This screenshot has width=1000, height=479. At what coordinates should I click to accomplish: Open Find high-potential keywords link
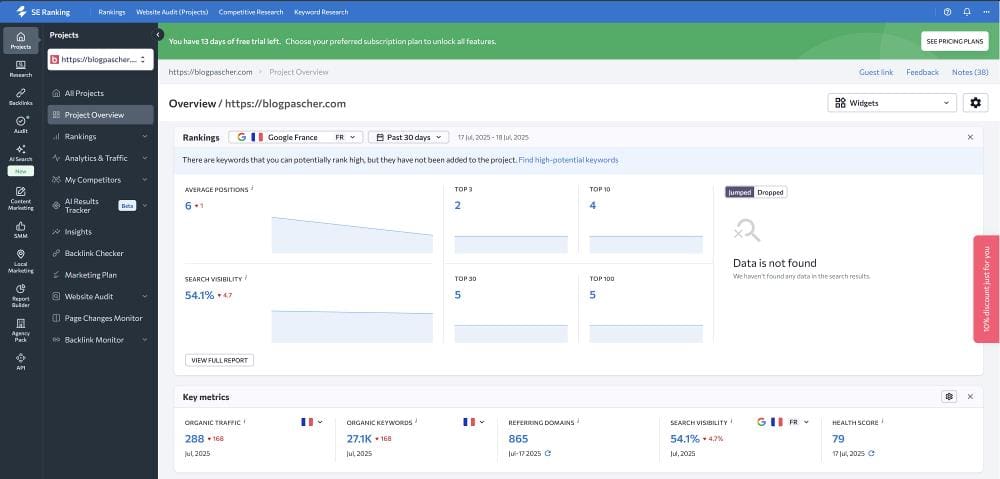tap(568, 160)
